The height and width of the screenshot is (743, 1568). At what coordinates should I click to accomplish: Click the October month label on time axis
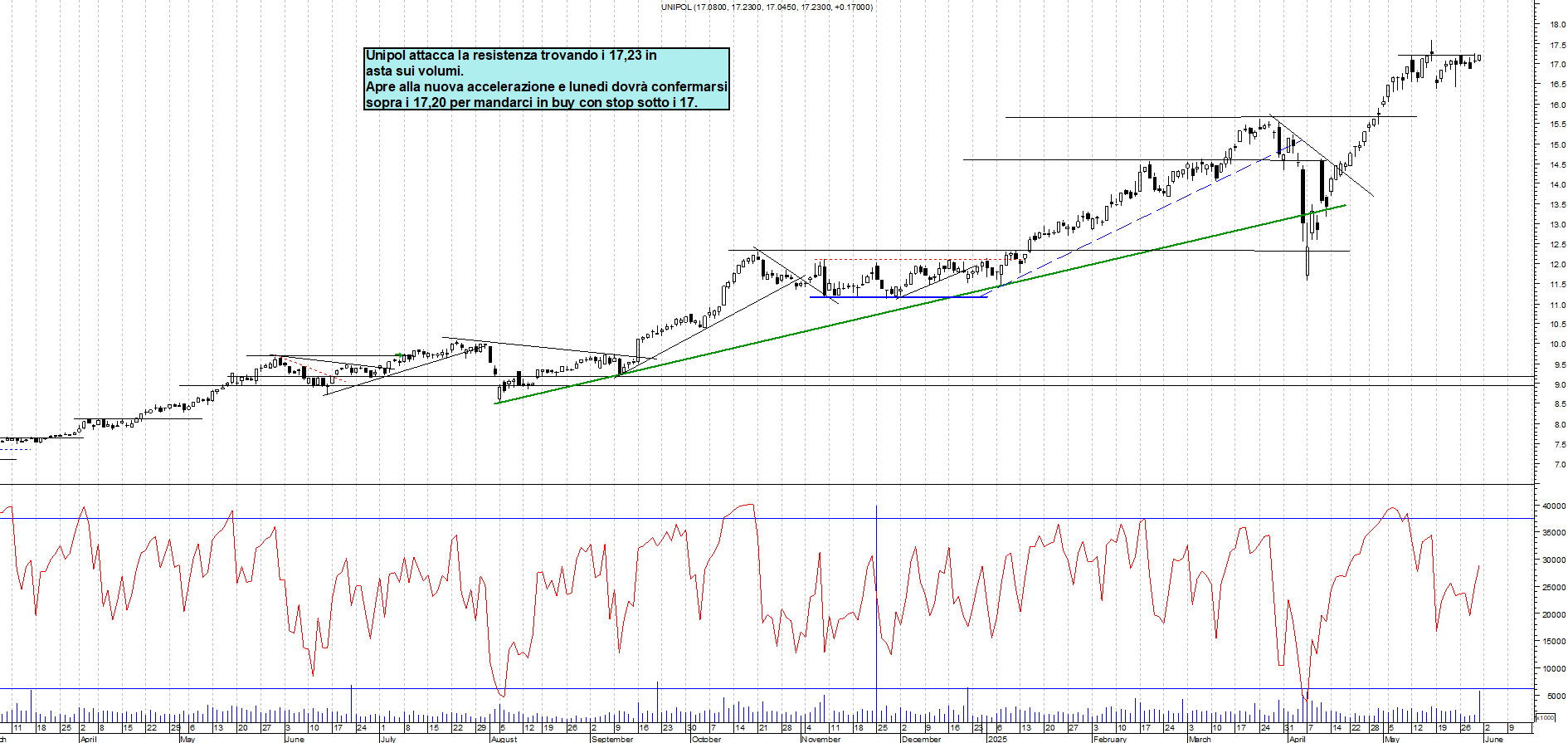[x=707, y=739]
